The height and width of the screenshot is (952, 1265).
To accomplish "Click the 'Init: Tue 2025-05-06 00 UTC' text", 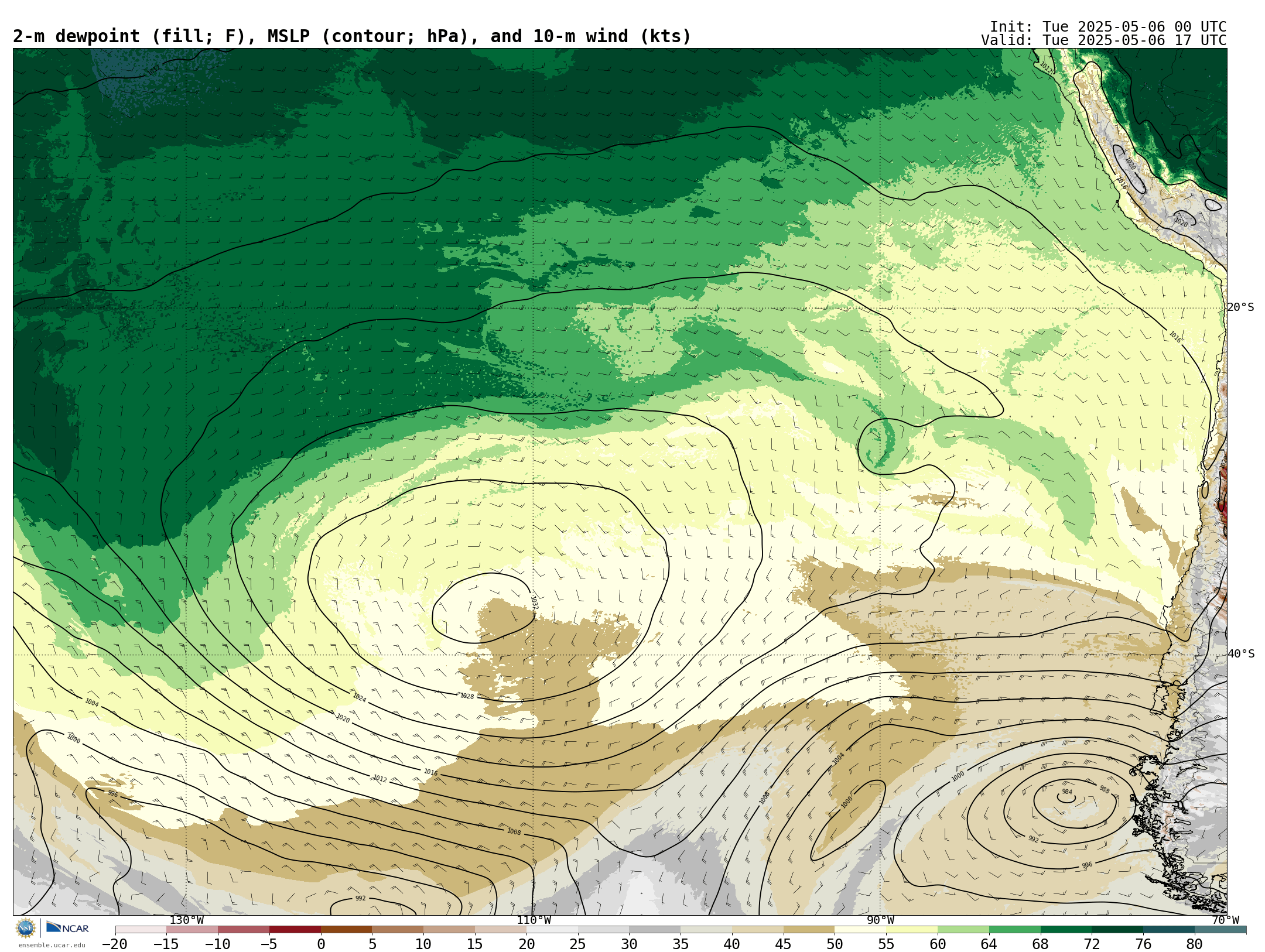I will [x=1108, y=27].
